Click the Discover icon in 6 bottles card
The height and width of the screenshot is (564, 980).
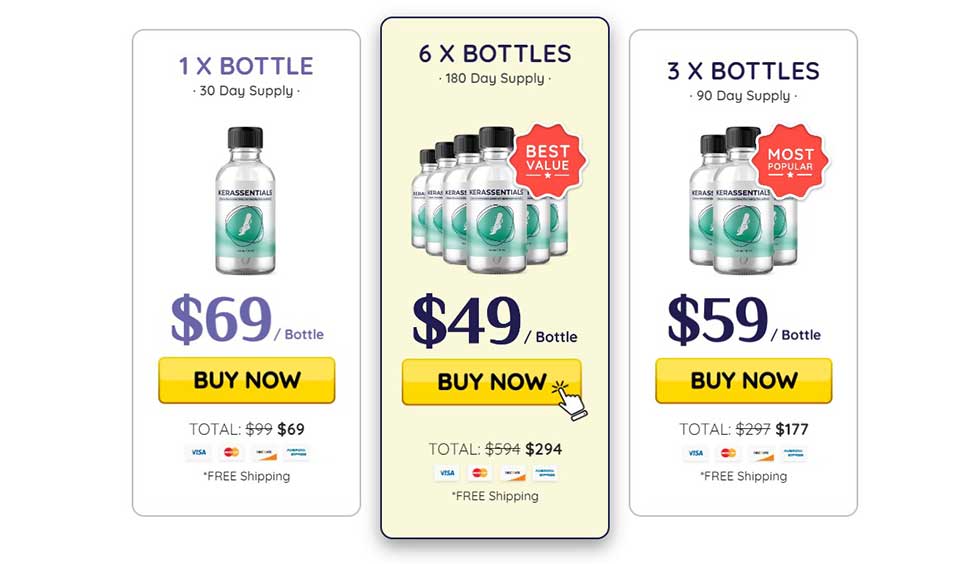[511, 473]
